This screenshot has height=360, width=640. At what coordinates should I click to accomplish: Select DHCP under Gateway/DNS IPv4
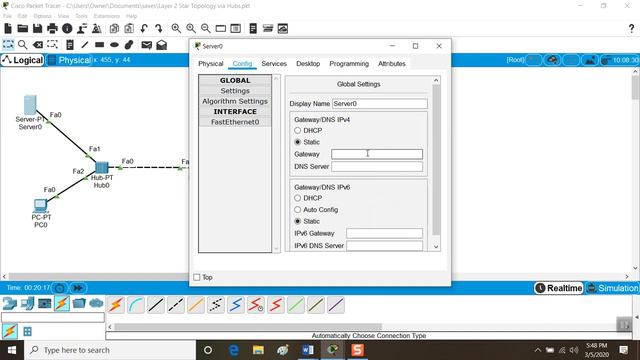(298, 130)
